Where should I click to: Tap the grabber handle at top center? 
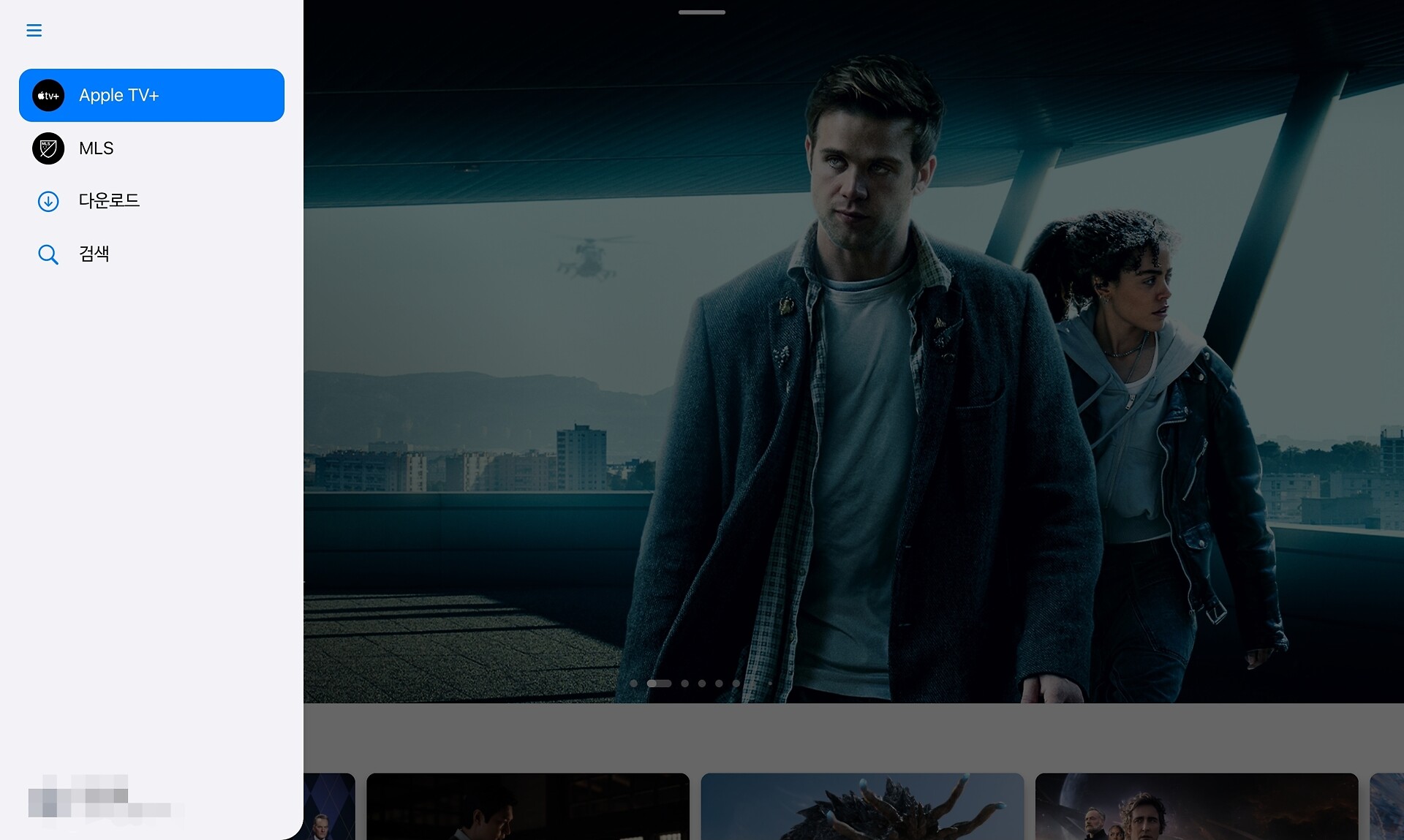(x=701, y=12)
